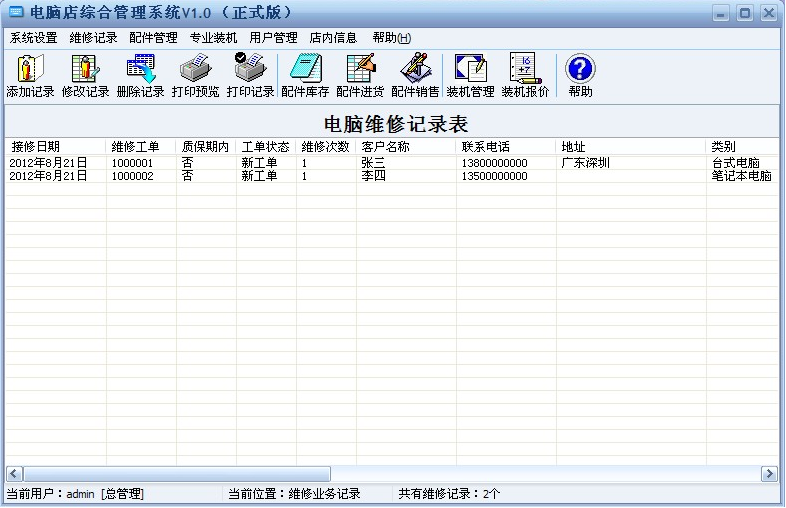Click the 工单状态 column header
The width and height of the screenshot is (786, 508).
[x=266, y=146]
